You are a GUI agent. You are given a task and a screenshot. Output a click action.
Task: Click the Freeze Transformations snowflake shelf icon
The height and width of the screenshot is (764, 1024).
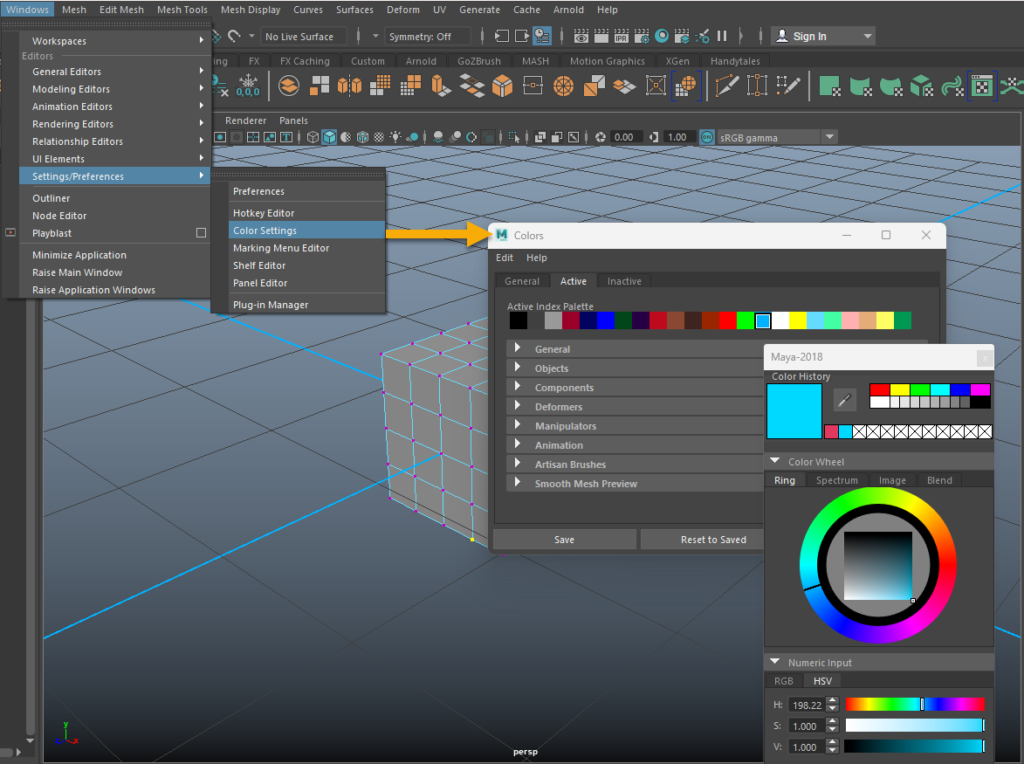click(248, 85)
